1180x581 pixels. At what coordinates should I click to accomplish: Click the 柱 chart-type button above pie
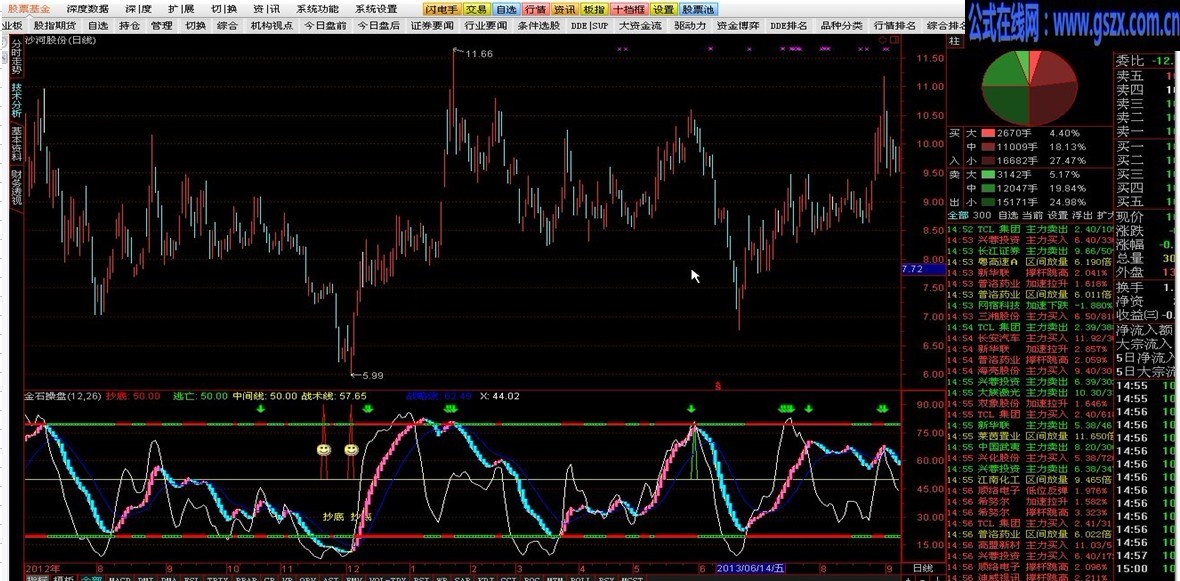(x=955, y=41)
